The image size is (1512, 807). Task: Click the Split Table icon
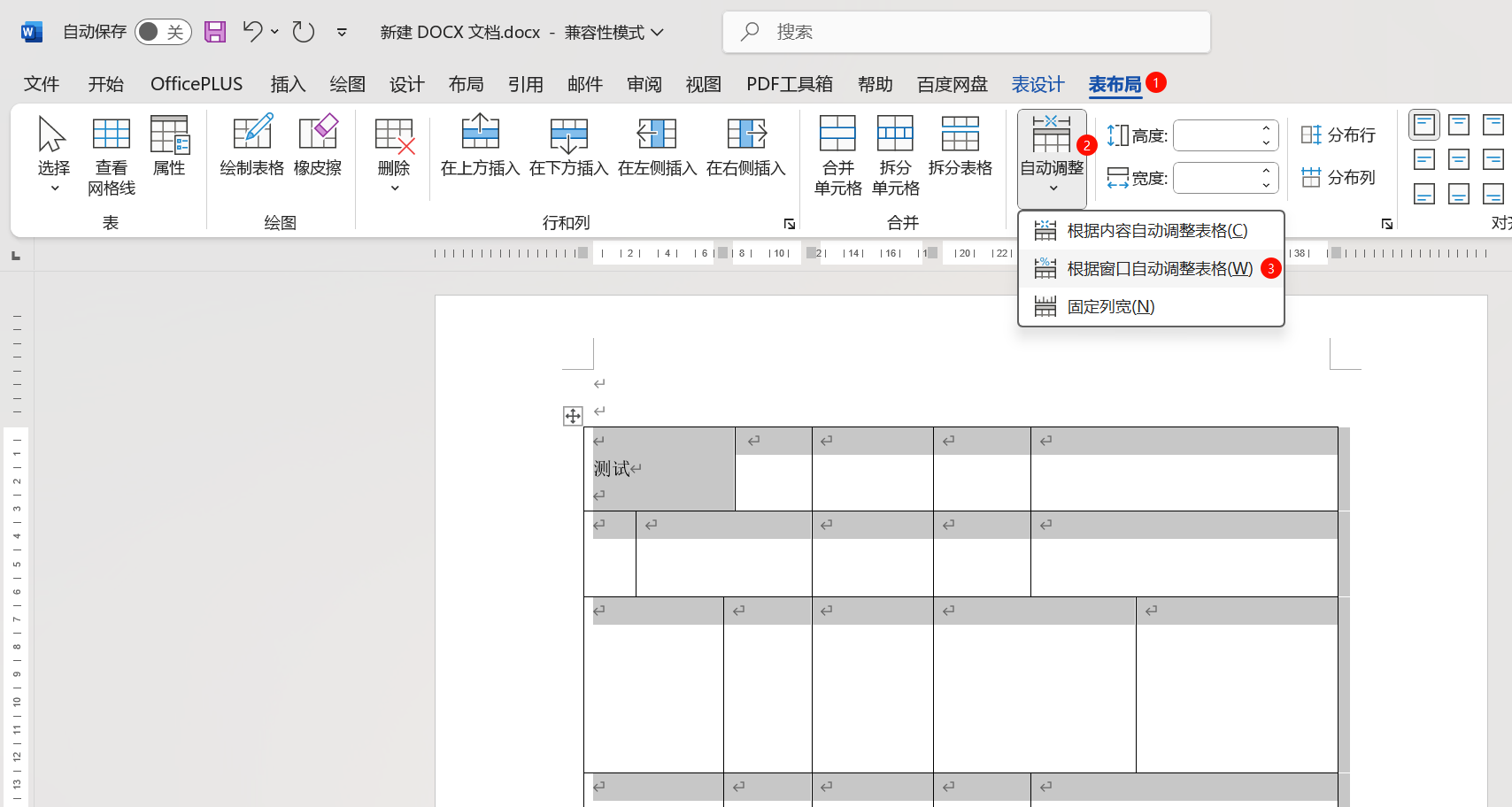click(960, 146)
